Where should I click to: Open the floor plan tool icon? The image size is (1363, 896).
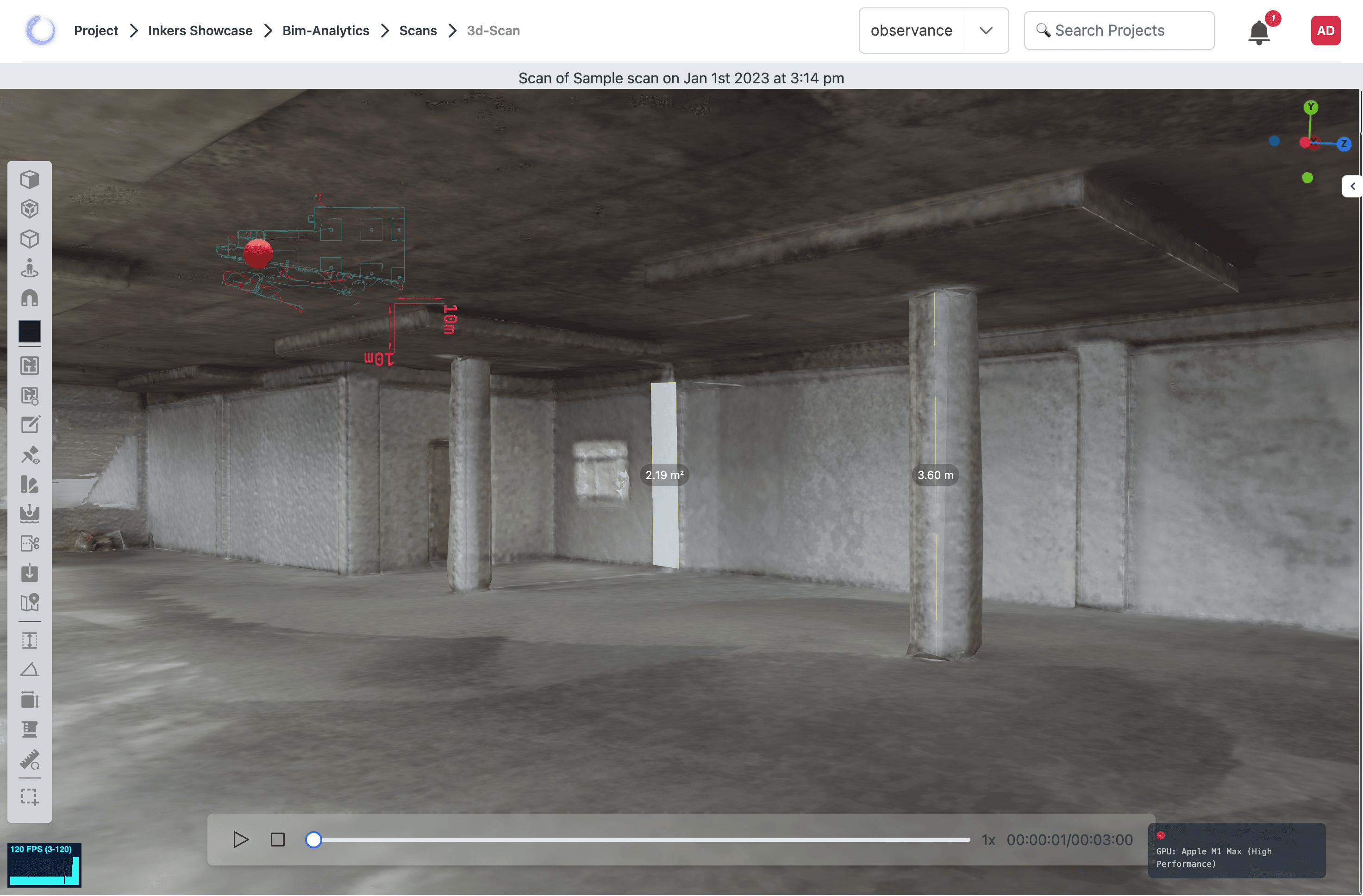pyautogui.click(x=29, y=366)
